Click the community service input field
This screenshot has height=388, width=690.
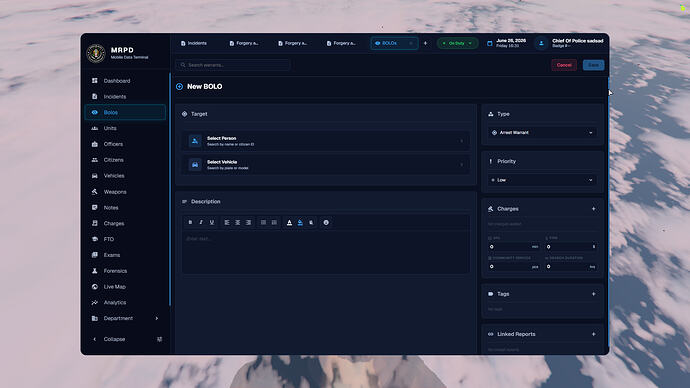click(514, 267)
